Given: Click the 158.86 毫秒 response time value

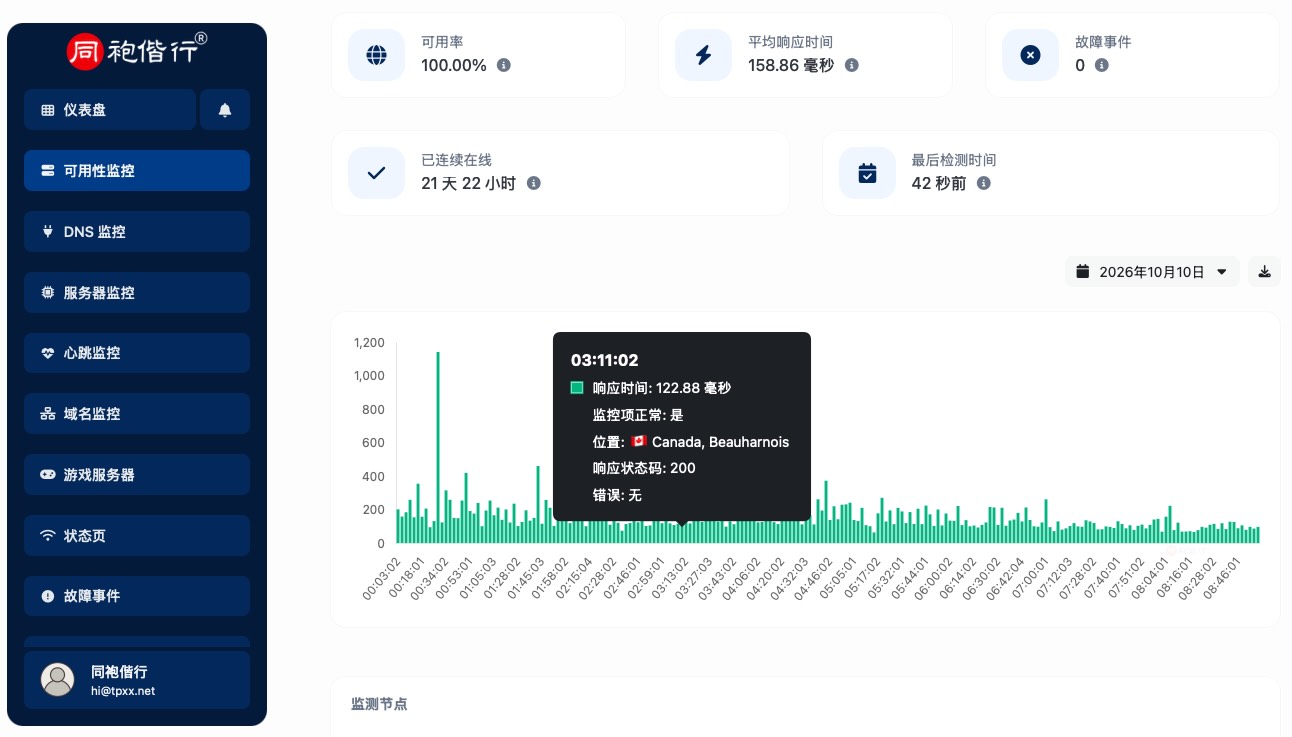Looking at the screenshot, I should pyautogui.click(x=791, y=65).
